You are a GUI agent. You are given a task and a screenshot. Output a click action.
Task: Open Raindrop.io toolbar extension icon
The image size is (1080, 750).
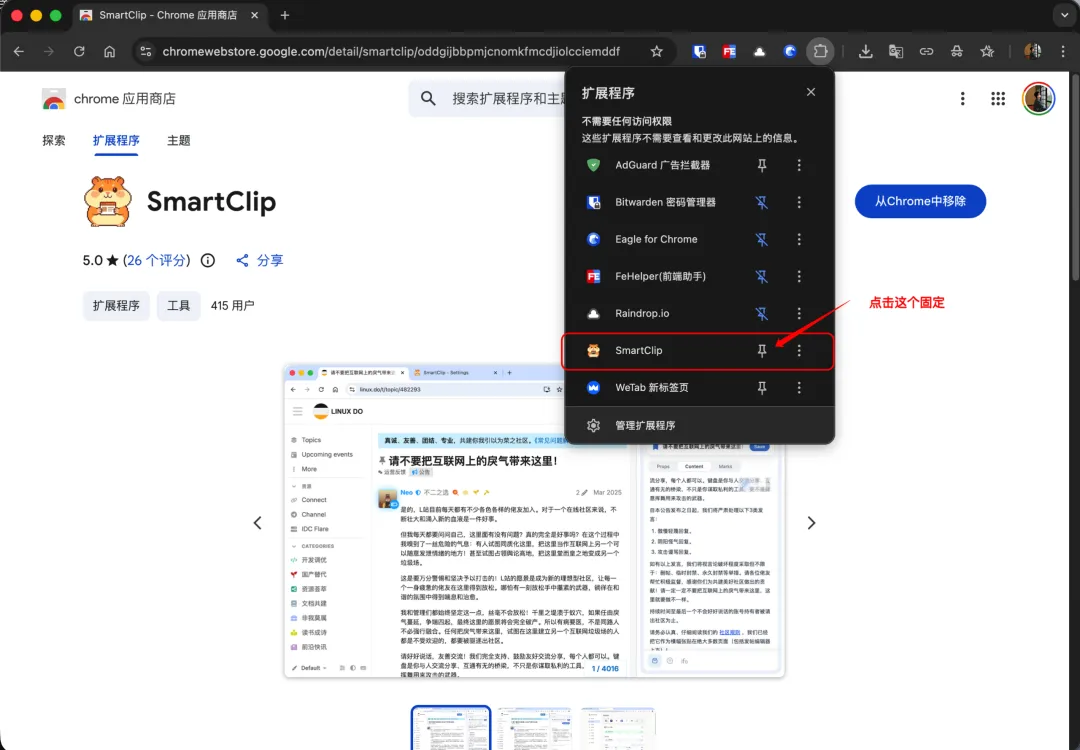tap(759, 51)
